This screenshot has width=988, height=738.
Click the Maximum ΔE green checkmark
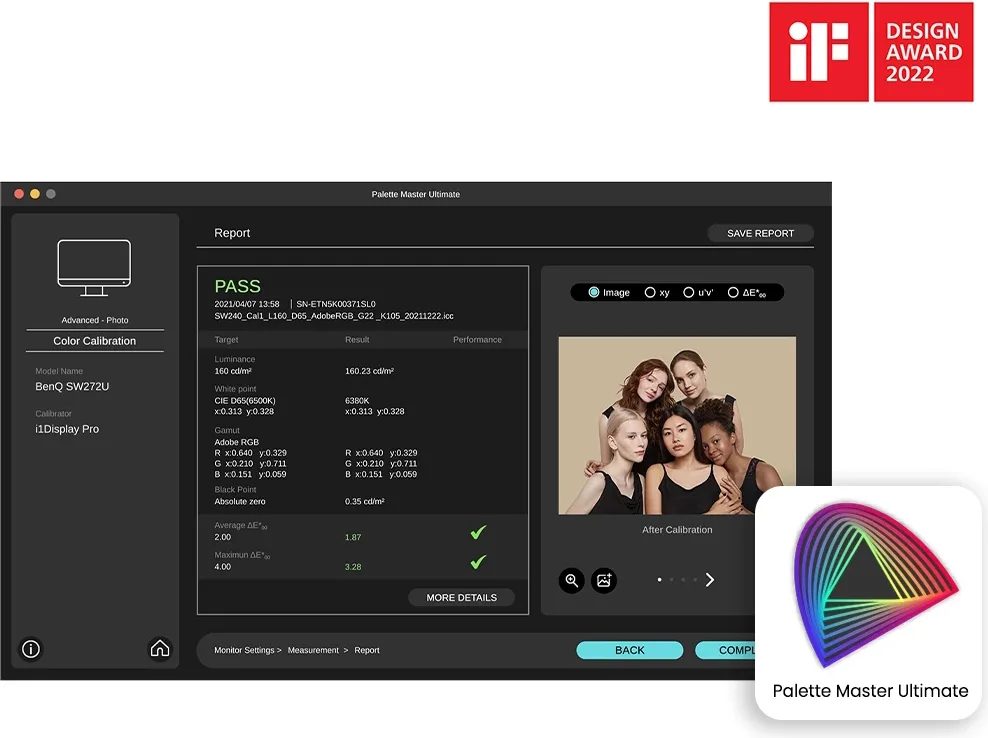[478, 562]
